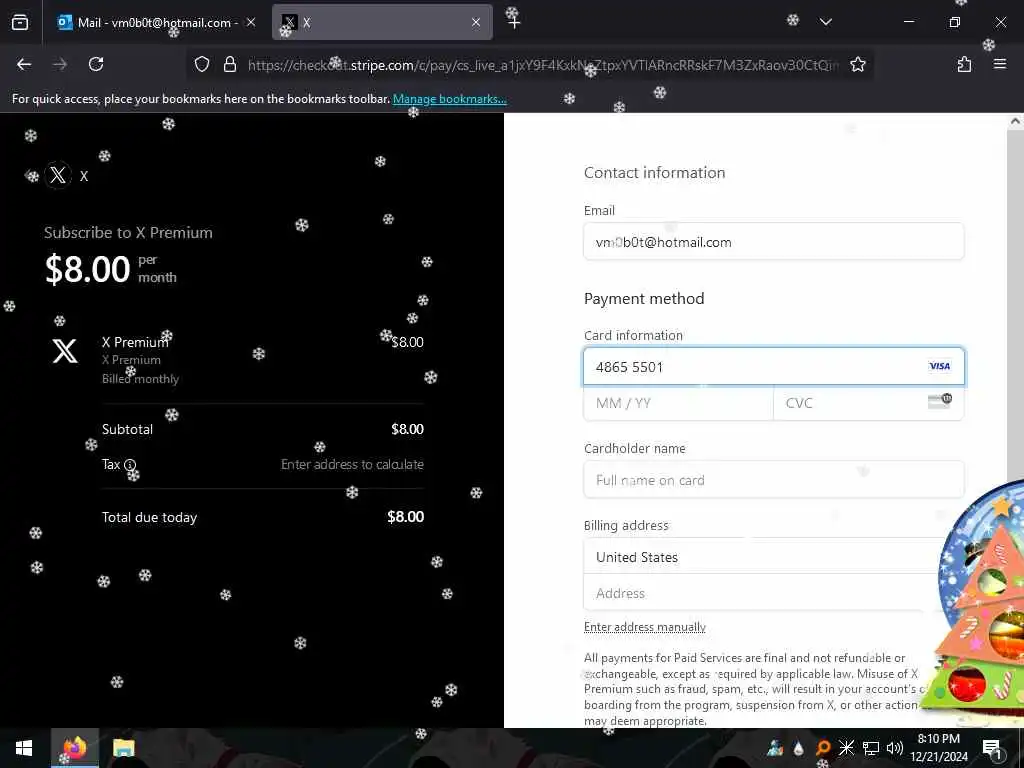Click the Enter address to calculate text
The width and height of the screenshot is (1024, 768).
pyautogui.click(x=352, y=464)
